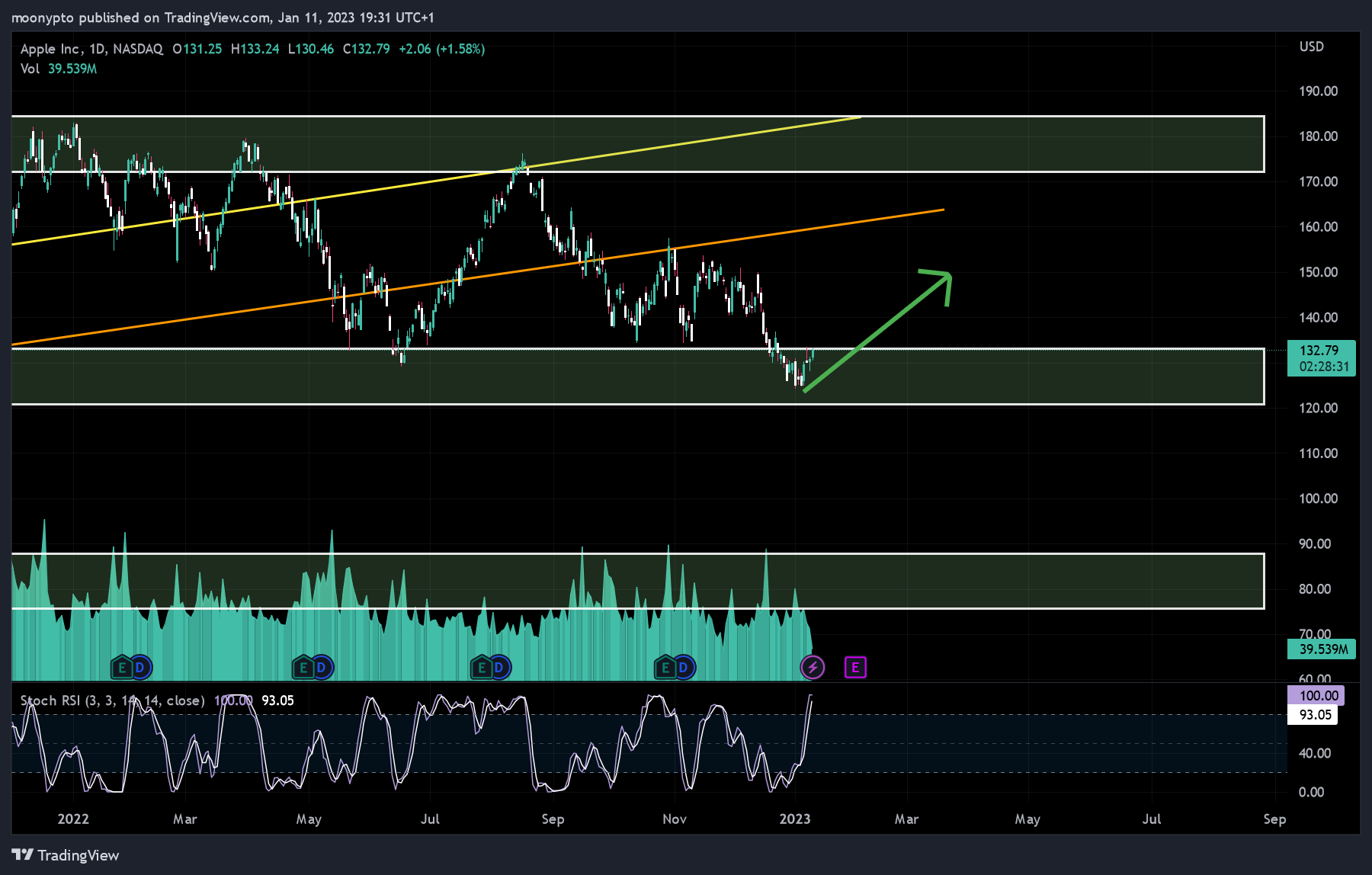Click the 2022 time axis label

click(73, 819)
